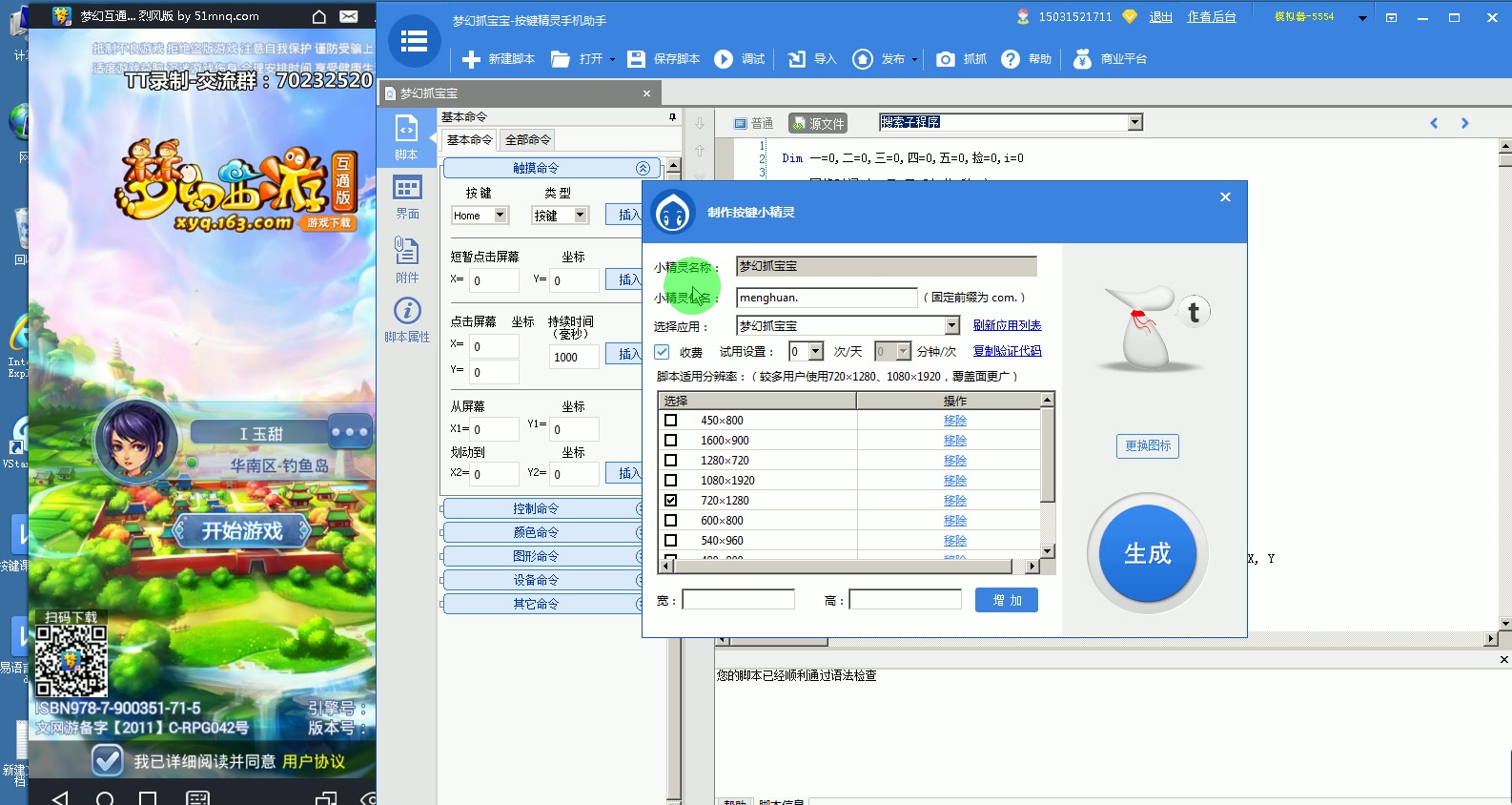Check the 540×960 resolution box
The image size is (1512, 805).
point(671,541)
